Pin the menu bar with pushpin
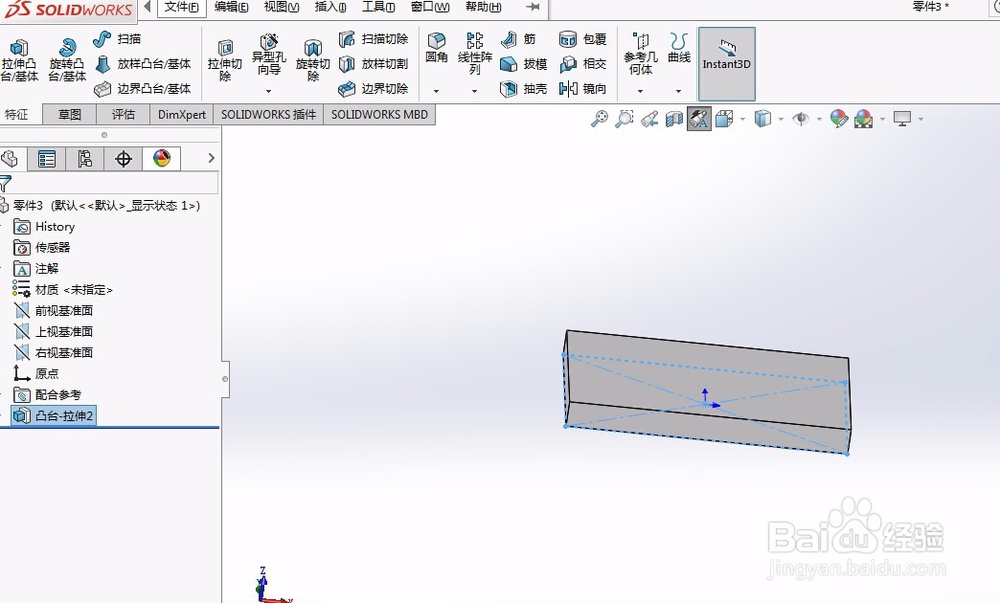The image size is (1000, 603). click(x=533, y=7)
